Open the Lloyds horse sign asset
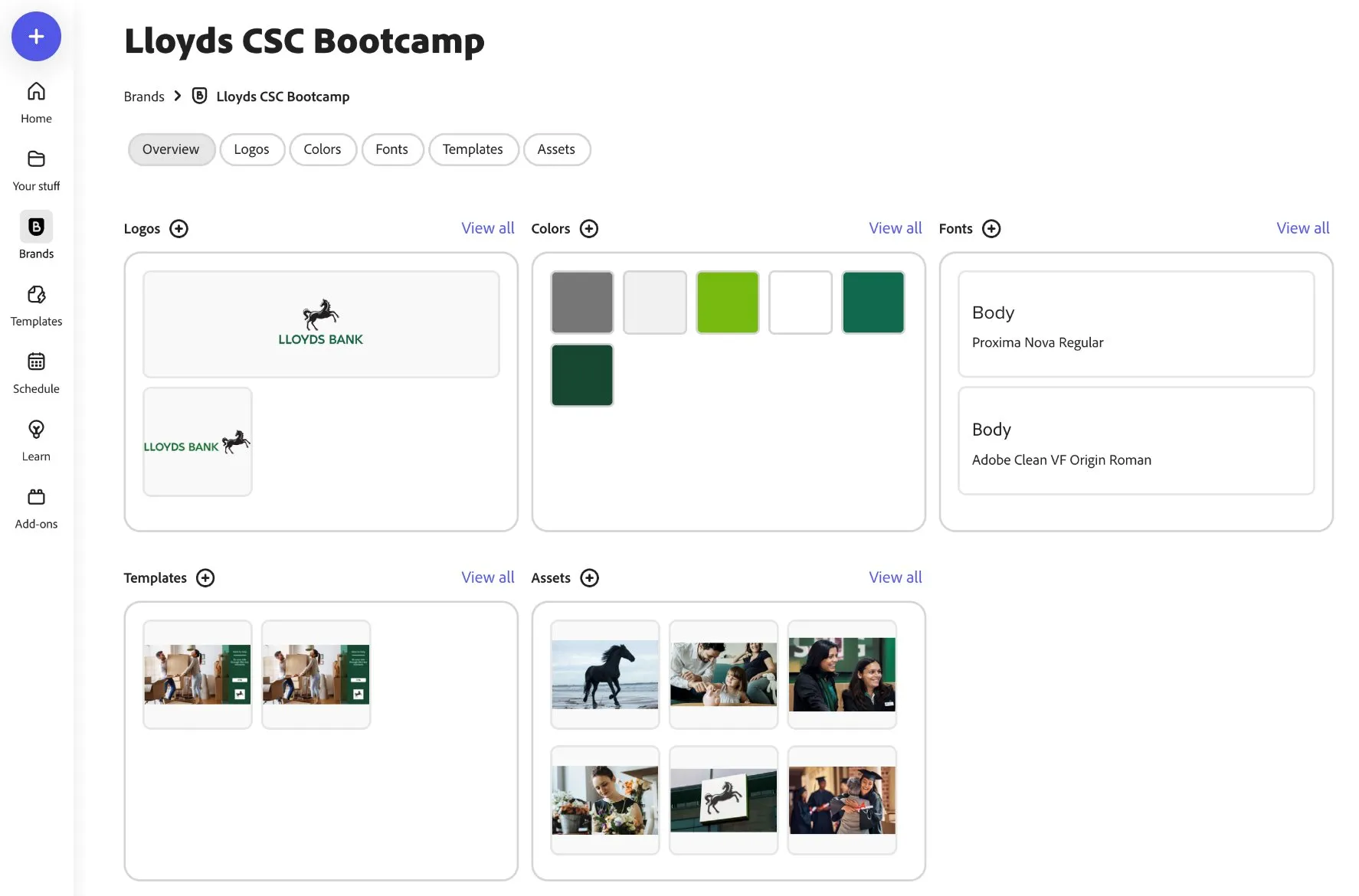This screenshot has width=1359, height=896. click(723, 800)
